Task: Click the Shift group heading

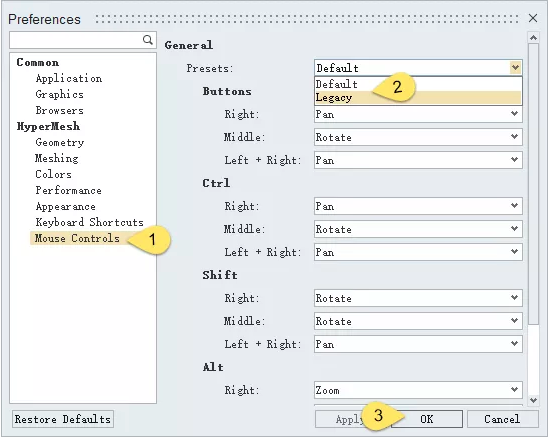Action: tap(220, 275)
